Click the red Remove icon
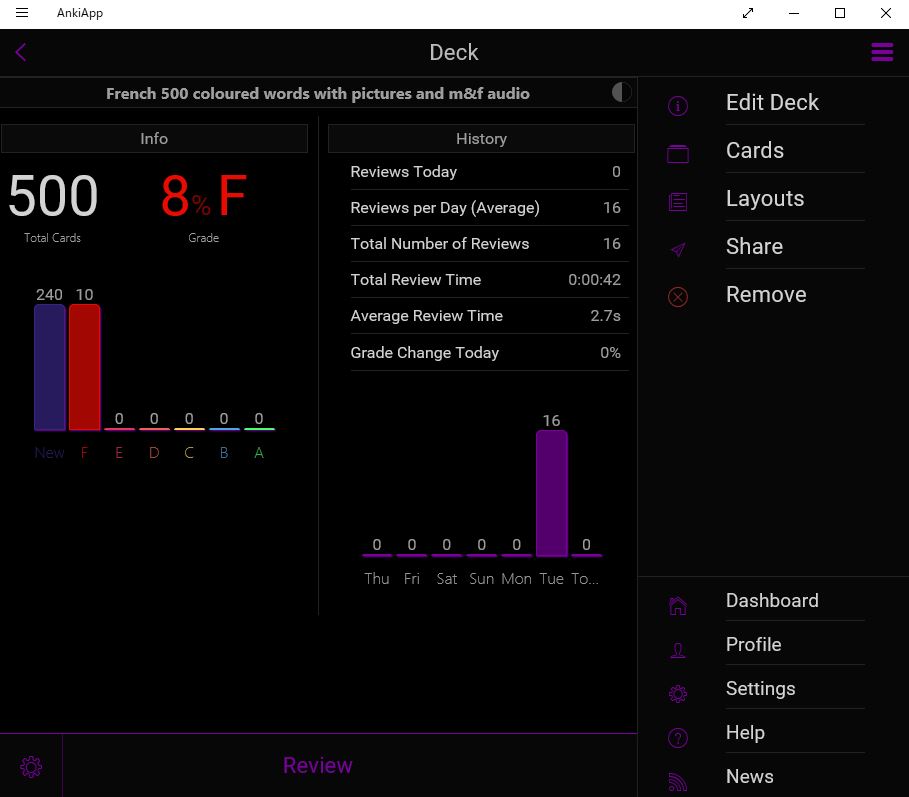Screen dimensions: 909x797 (678, 297)
